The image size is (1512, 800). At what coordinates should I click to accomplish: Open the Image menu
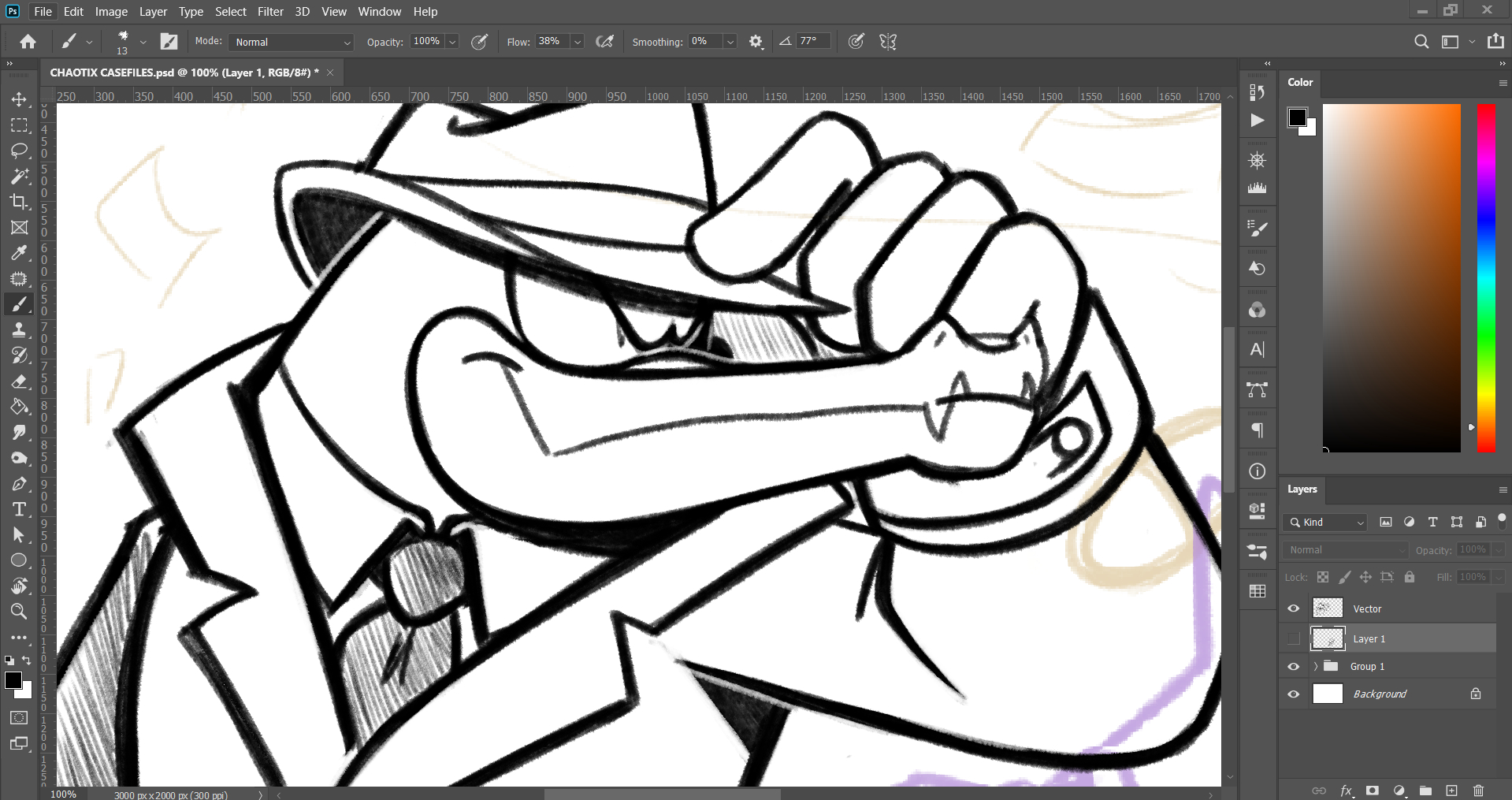coord(111,12)
